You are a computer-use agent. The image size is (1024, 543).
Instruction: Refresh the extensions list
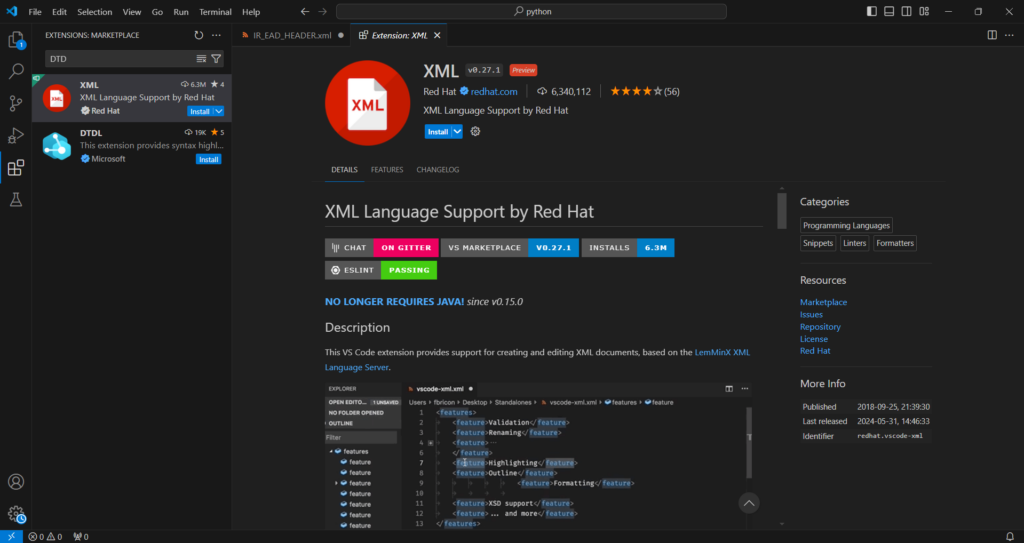[199, 35]
